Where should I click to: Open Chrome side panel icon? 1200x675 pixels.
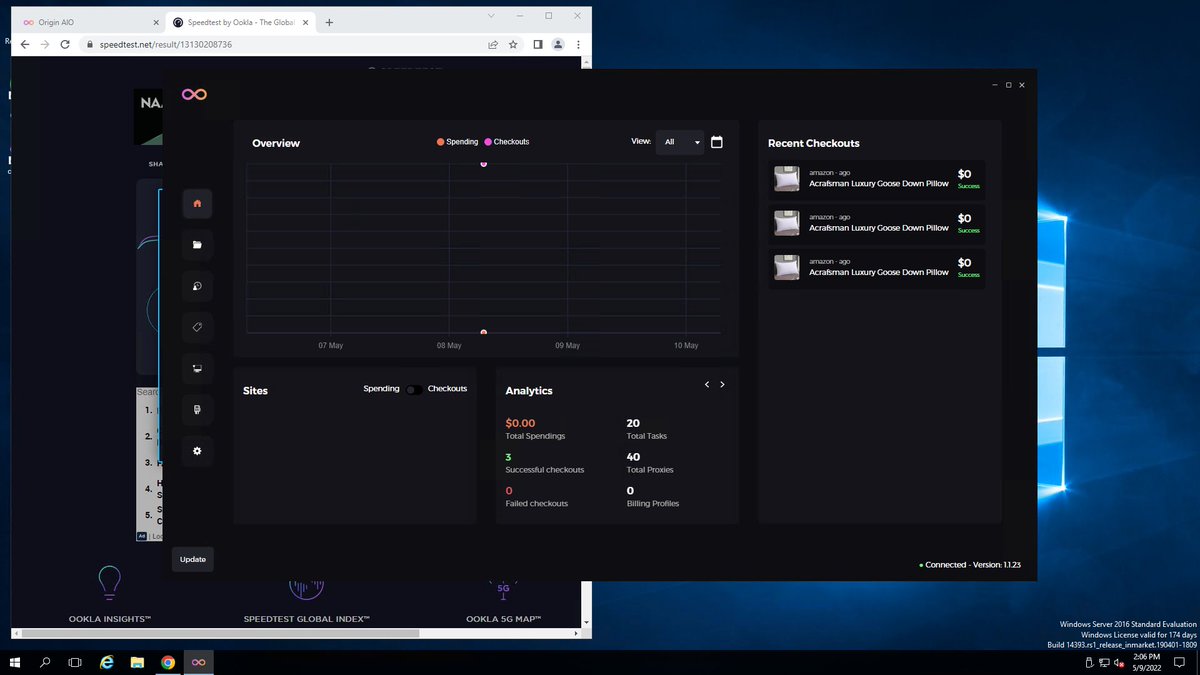[537, 45]
